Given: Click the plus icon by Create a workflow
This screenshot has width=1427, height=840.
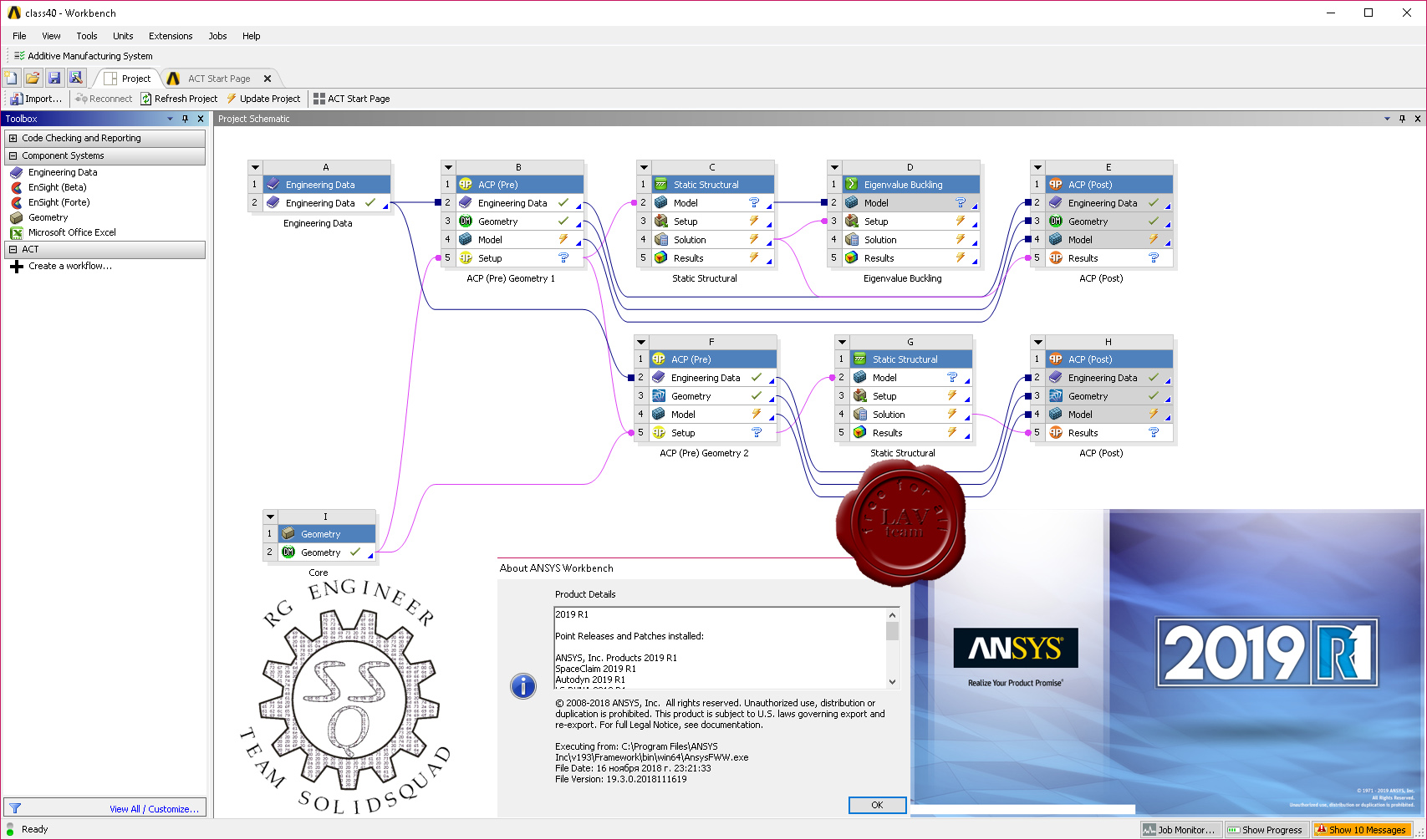Looking at the screenshot, I should pos(17,267).
